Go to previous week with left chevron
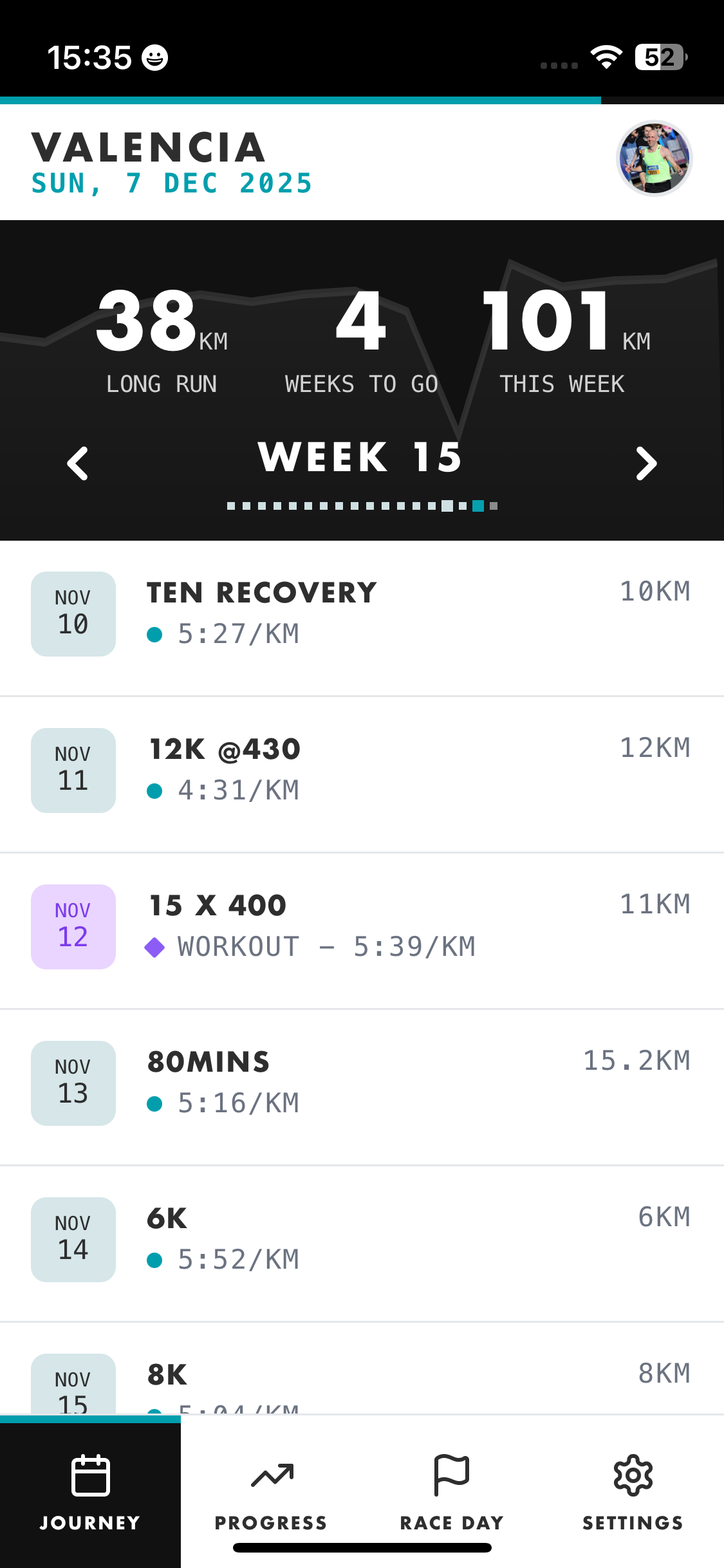The width and height of the screenshot is (724, 1568). tap(78, 463)
